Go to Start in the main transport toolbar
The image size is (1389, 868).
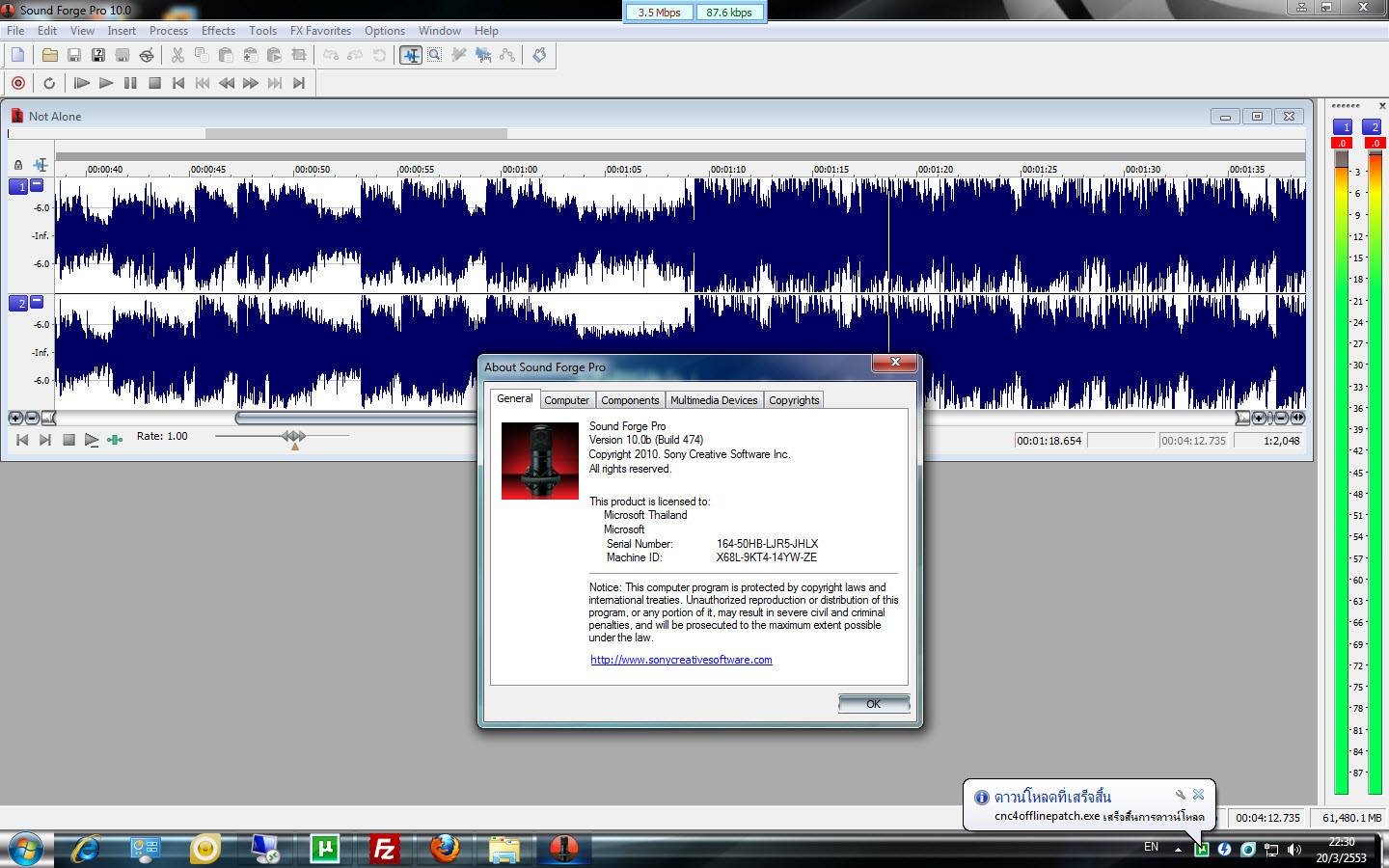pos(178,83)
